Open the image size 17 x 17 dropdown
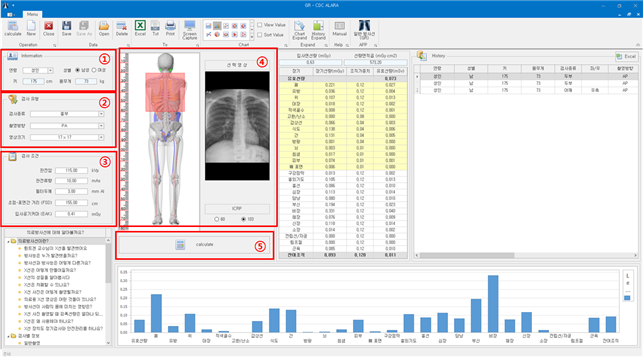Screen dimensions: 643x360 coord(101,137)
